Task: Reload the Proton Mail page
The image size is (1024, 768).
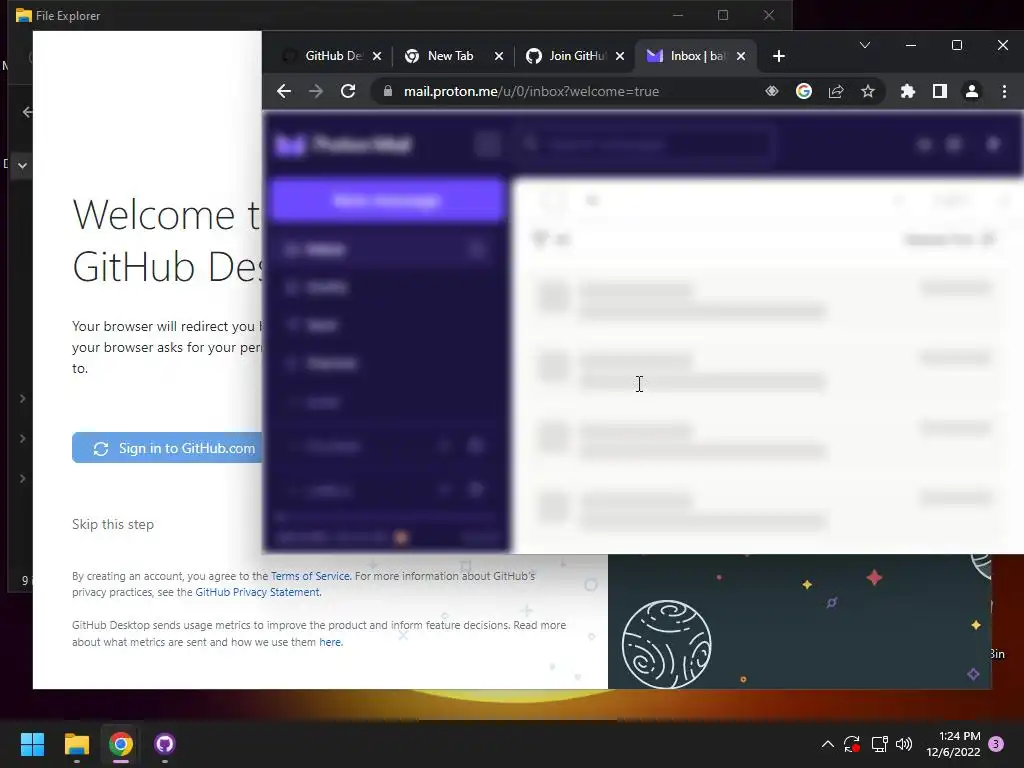Action: (348, 91)
